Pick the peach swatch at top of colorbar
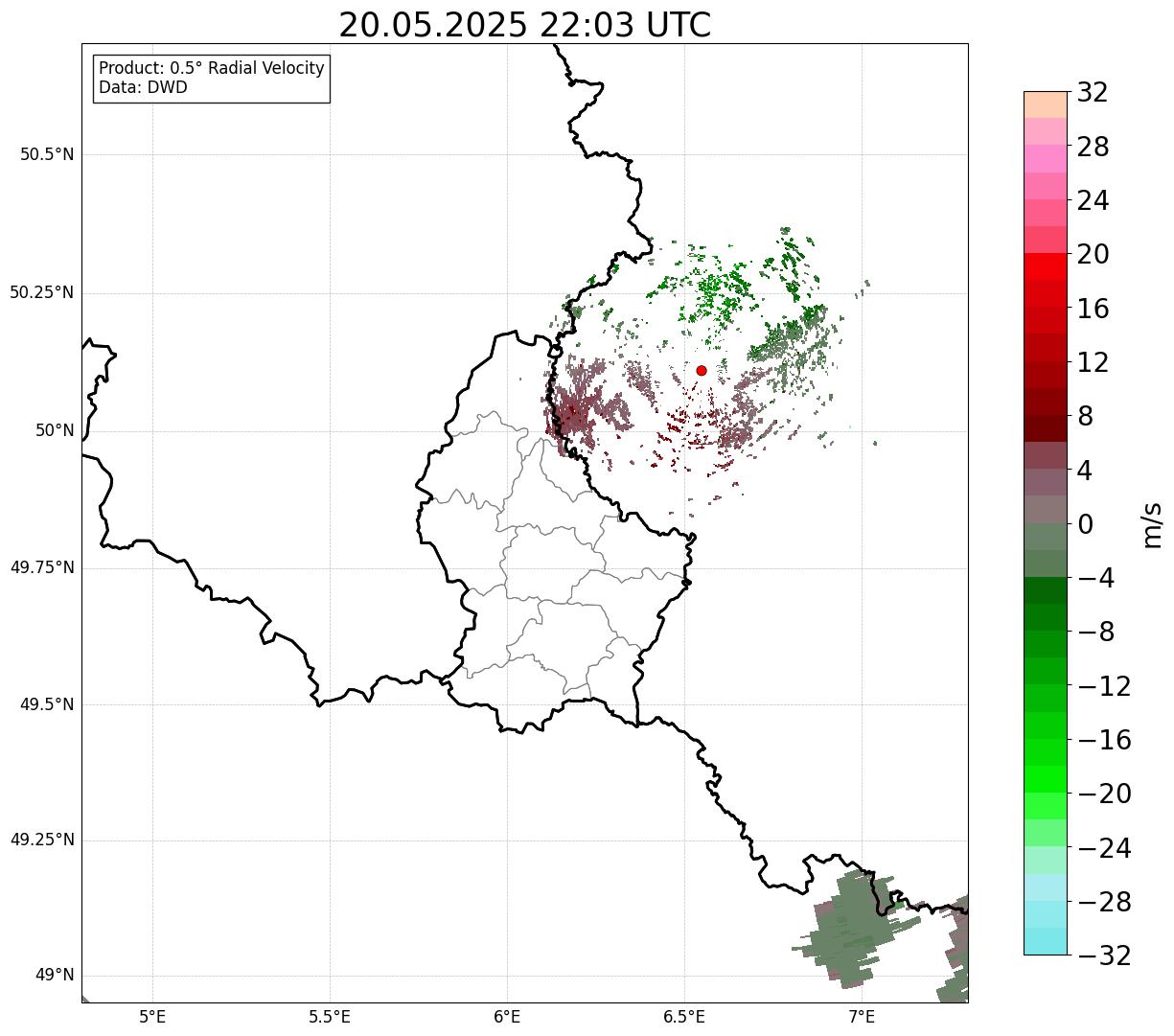Screen dimensions: 1174x1036 coord(1045,104)
